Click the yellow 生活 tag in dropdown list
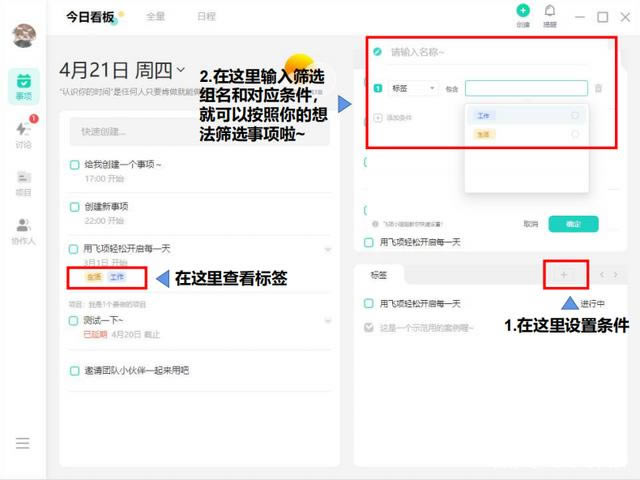This screenshot has width=640, height=480. (484, 134)
